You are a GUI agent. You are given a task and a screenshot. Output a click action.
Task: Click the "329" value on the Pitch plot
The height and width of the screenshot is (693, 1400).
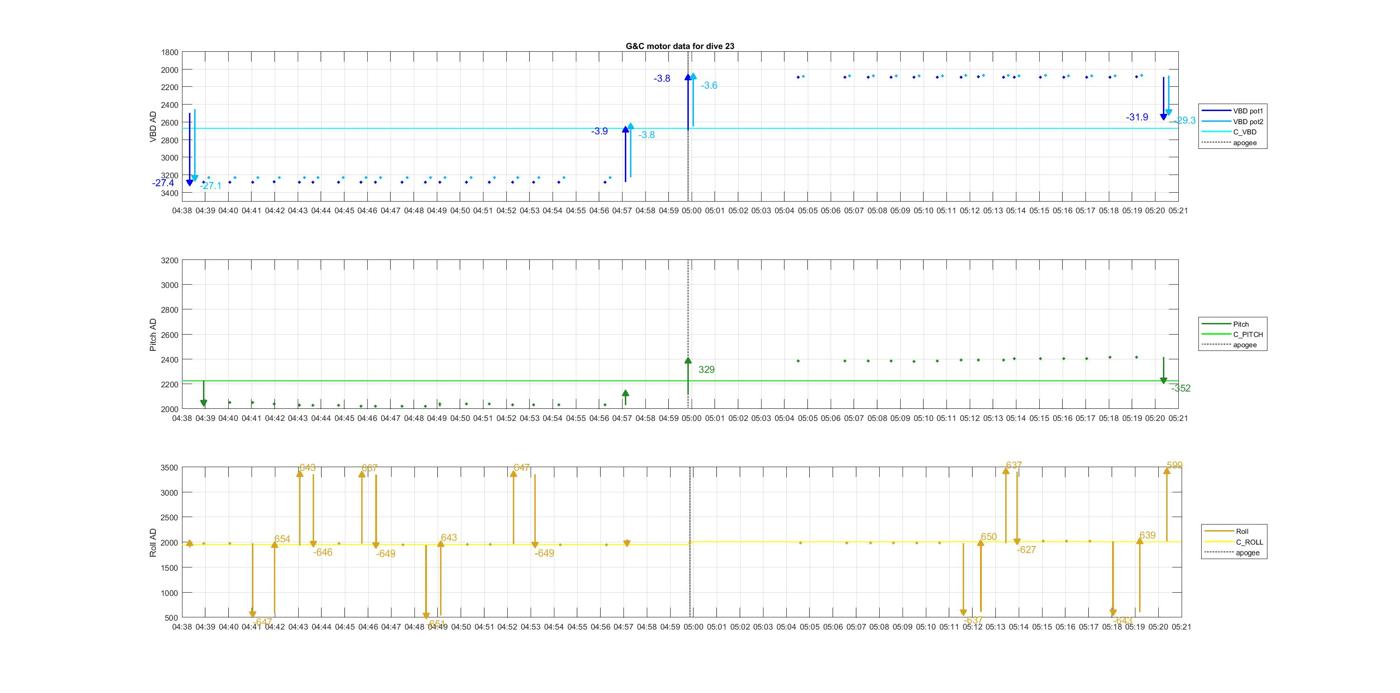click(x=706, y=370)
